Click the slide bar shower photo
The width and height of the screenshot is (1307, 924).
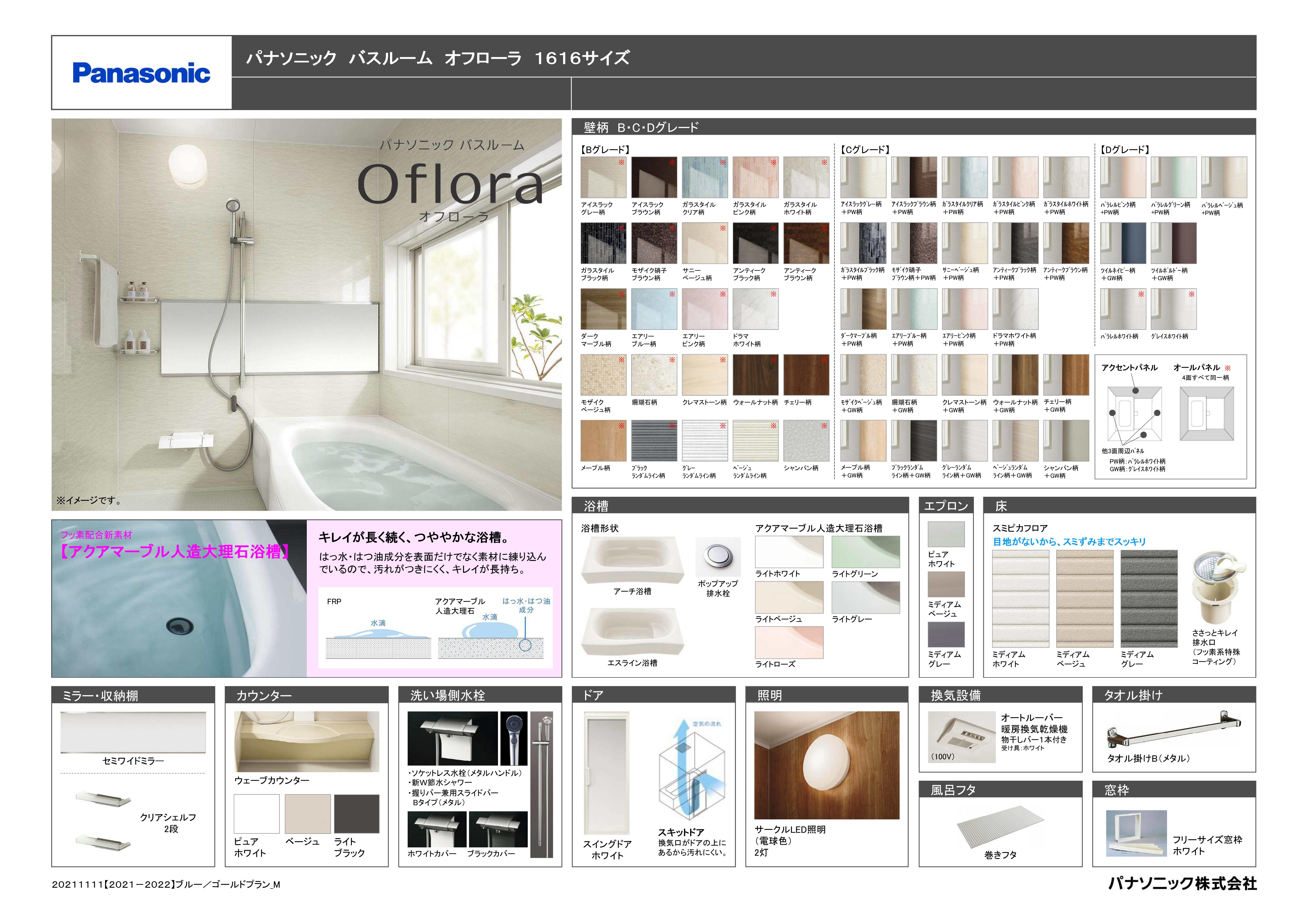[x=541, y=784]
